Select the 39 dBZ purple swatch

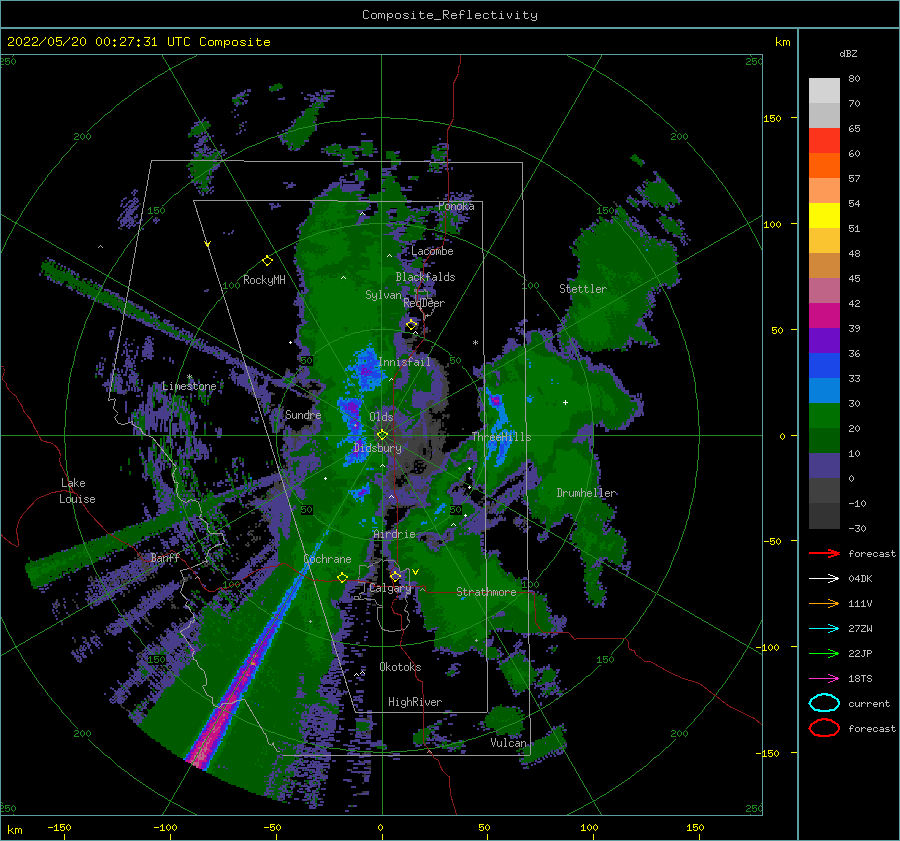824,340
